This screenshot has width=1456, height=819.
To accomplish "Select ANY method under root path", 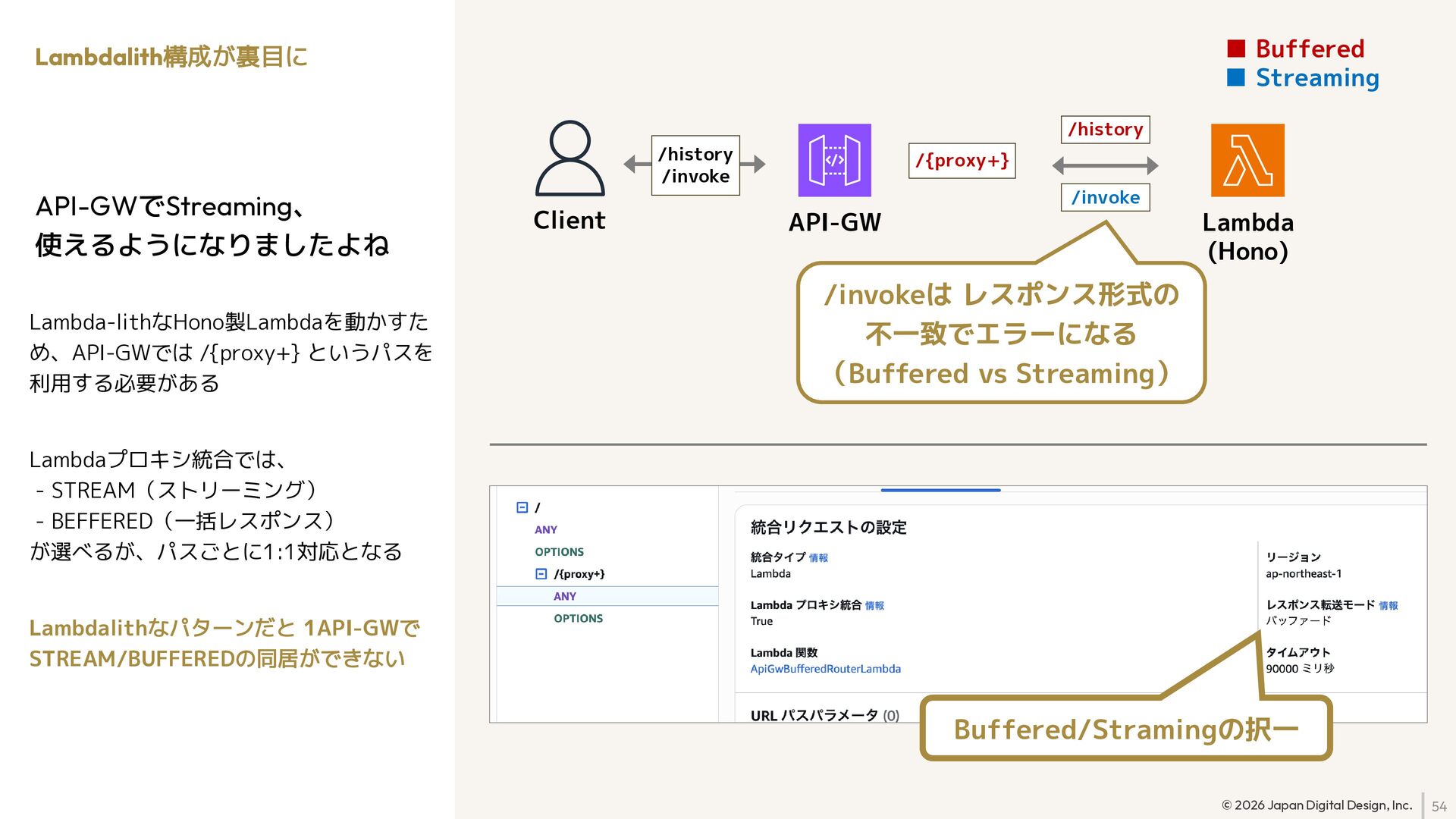I will point(545,530).
